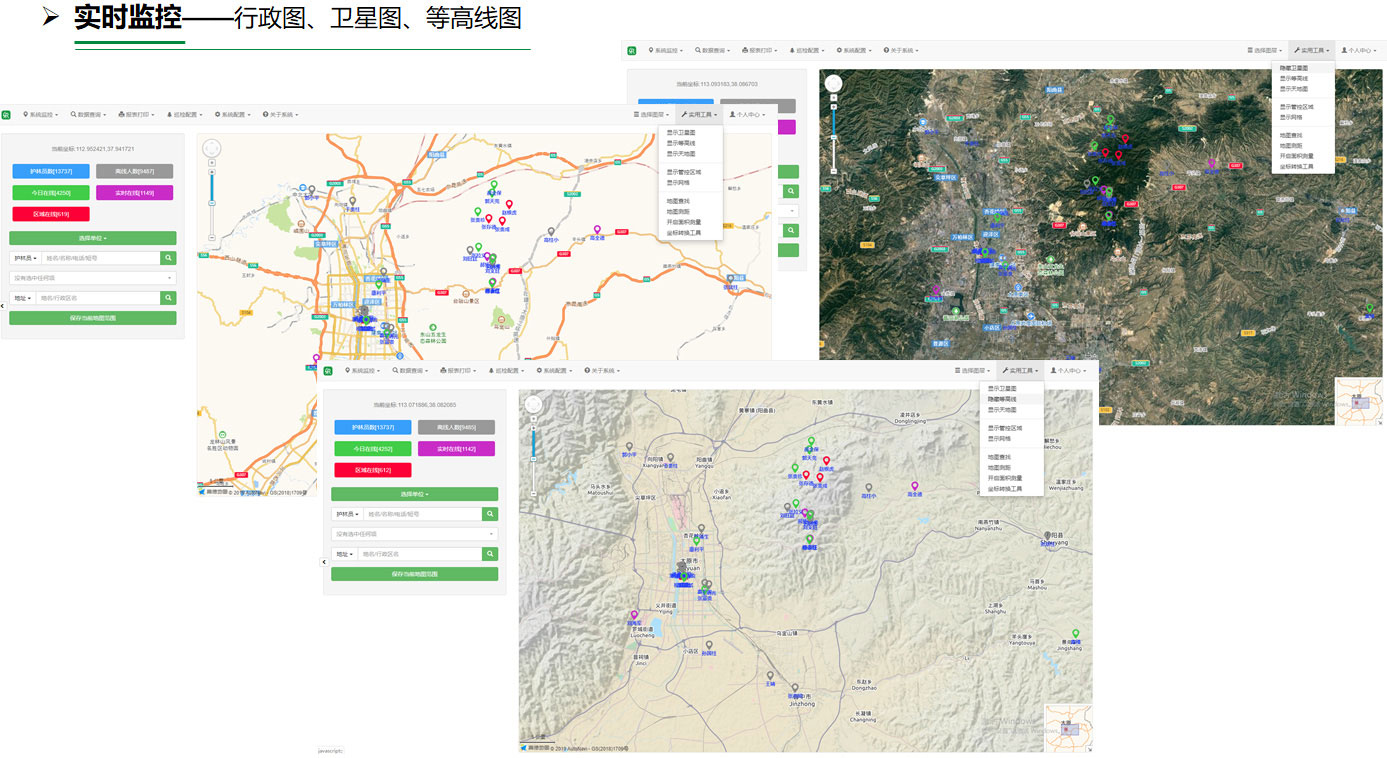The image size is (1387, 758).
Task: Open 没有选中任何项 select in terrain map window
Action: [x=415, y=534]
